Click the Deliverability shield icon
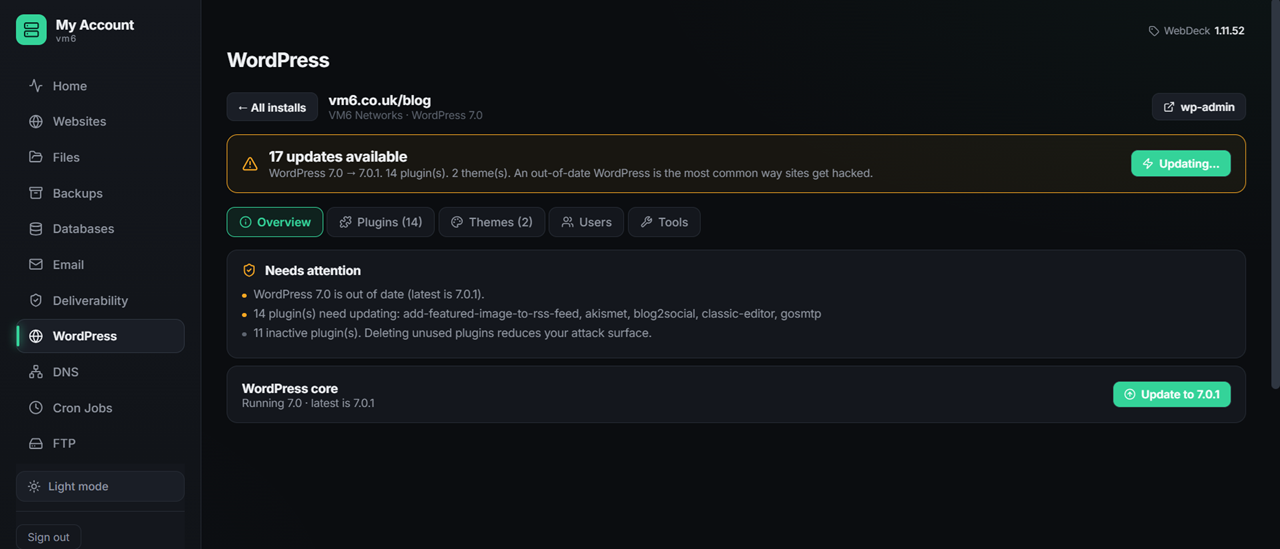Viewport: 1280px width, 549px height. point(36,300)
